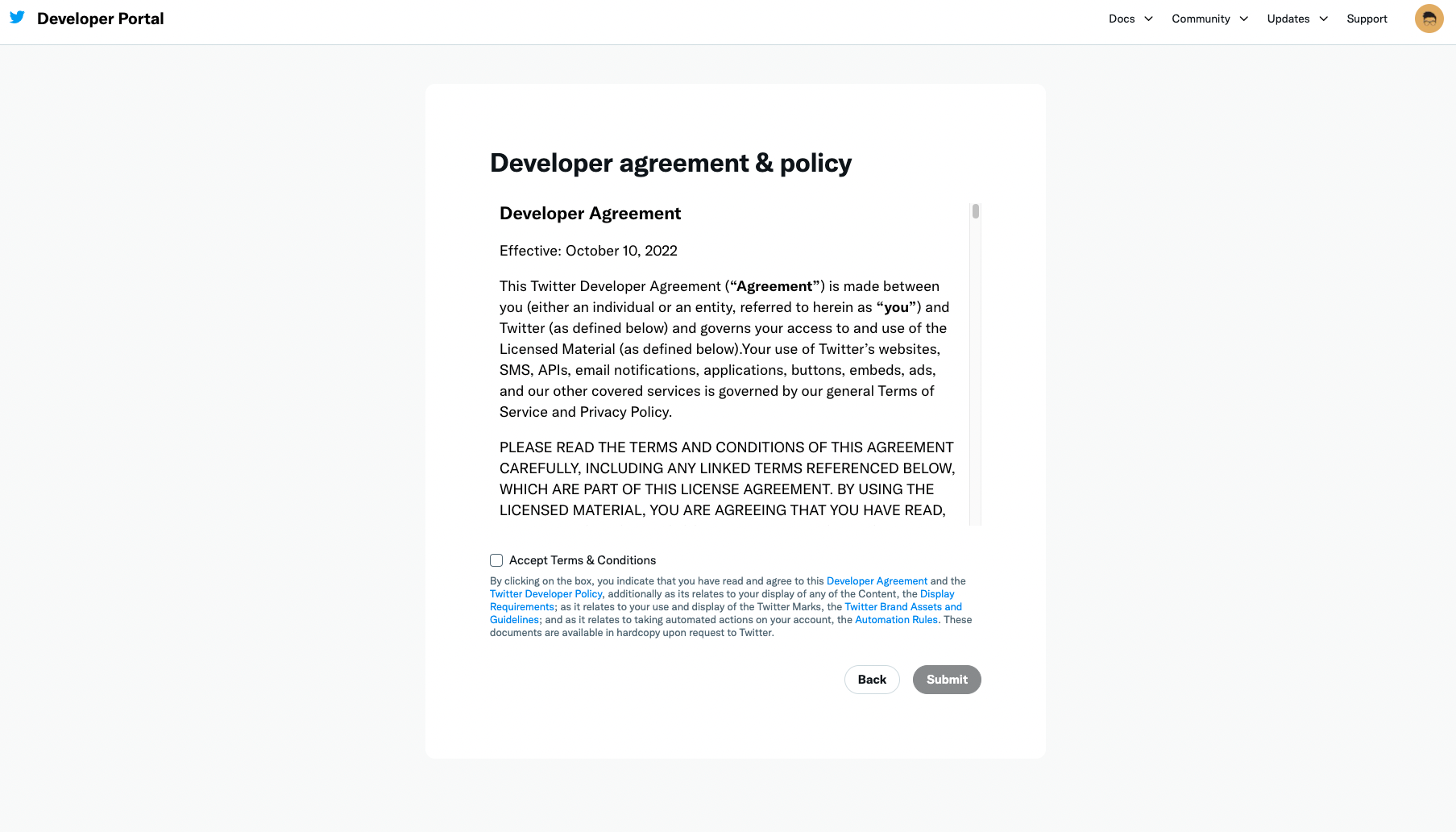Open the user profile avatar
Image resolution: width=1456 pixels, height=832 pixels.
[1429, 19]
